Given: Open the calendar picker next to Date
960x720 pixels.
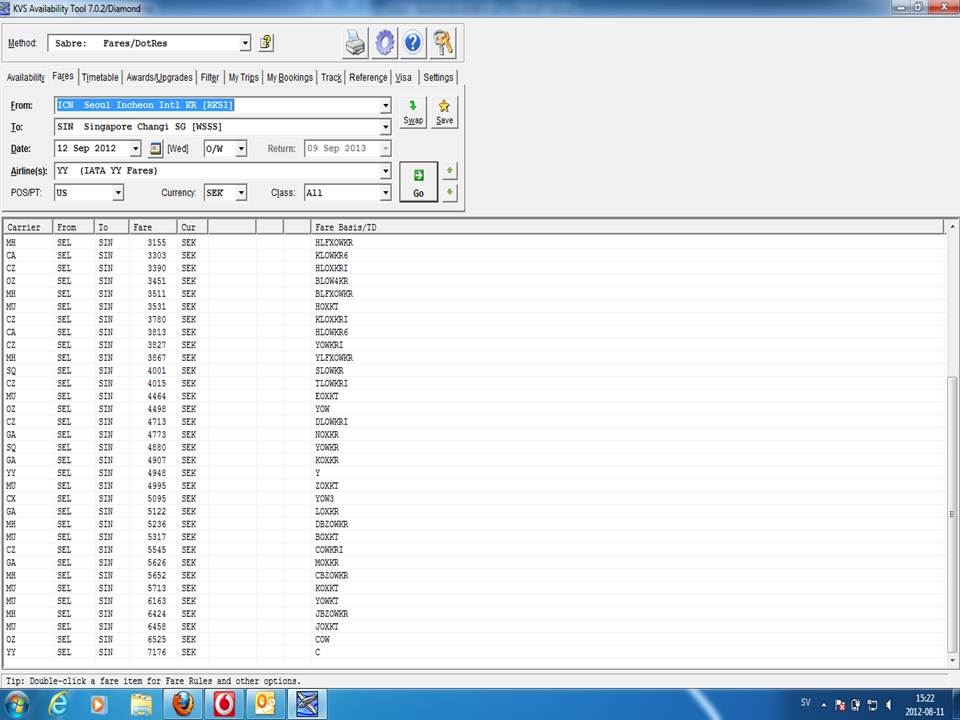Looking at the screenshot, I should (156, 149).
